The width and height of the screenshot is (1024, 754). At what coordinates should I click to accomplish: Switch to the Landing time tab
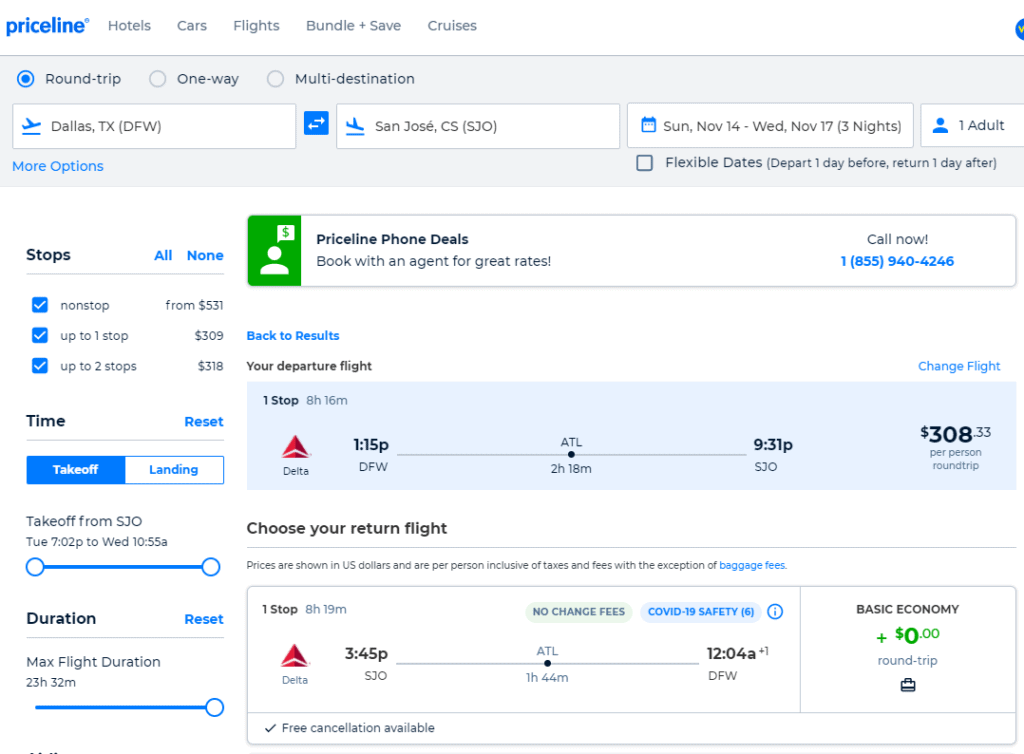(x=174, y=470)
